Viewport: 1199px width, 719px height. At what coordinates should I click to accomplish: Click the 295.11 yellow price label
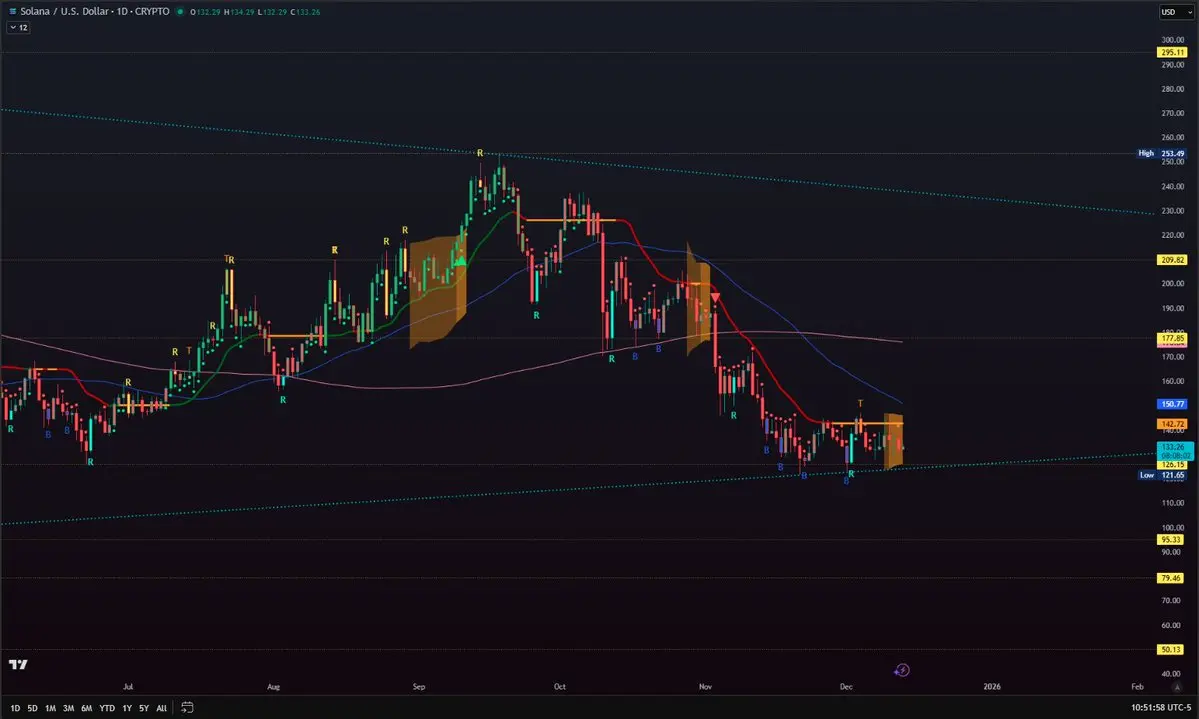point(1171,53)
